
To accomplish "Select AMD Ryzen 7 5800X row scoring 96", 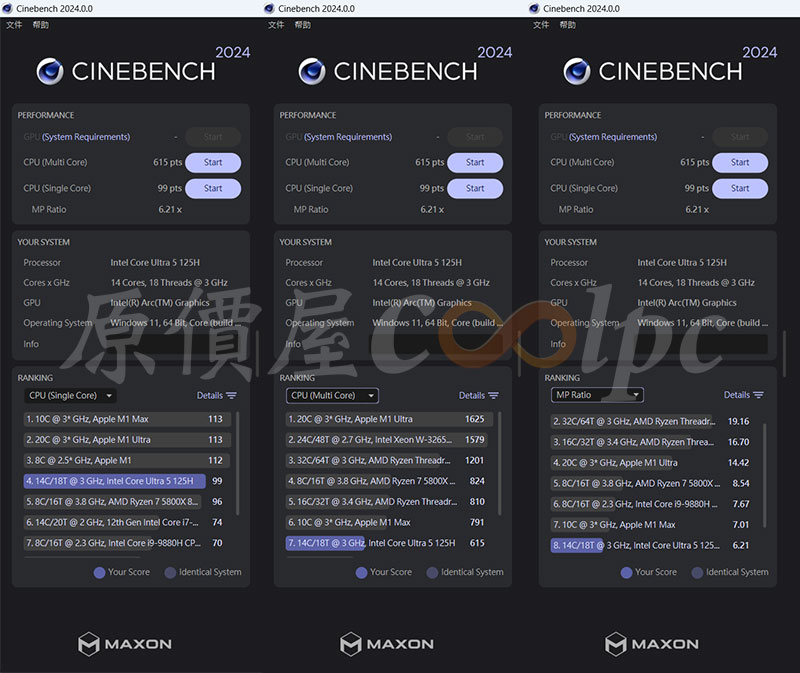I will click(x=124, y=502).
